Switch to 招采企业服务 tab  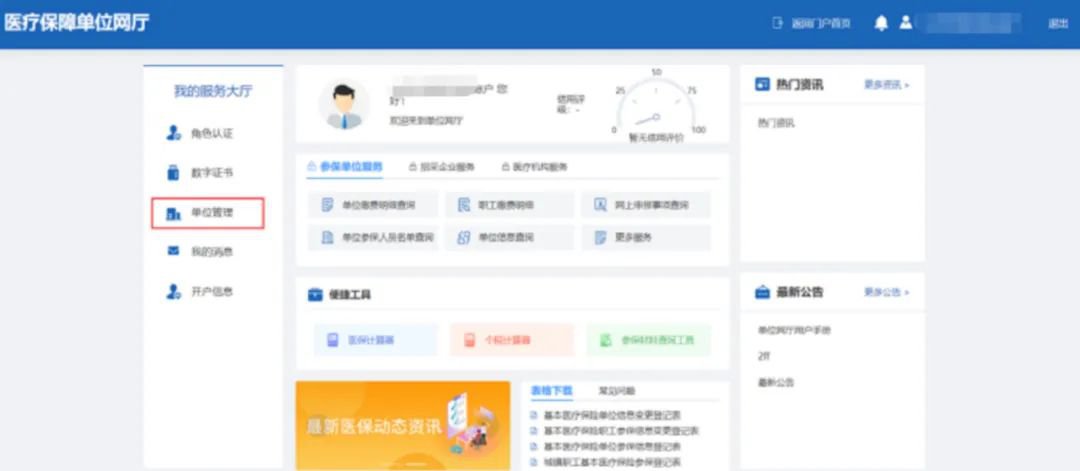[x=442, y=167]
